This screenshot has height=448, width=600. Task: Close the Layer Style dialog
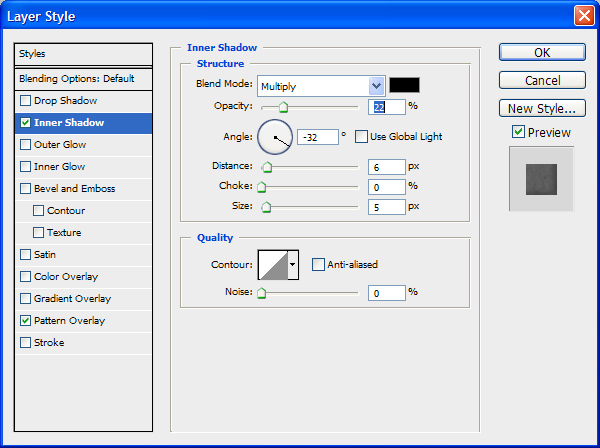click(x=583, y=16)
